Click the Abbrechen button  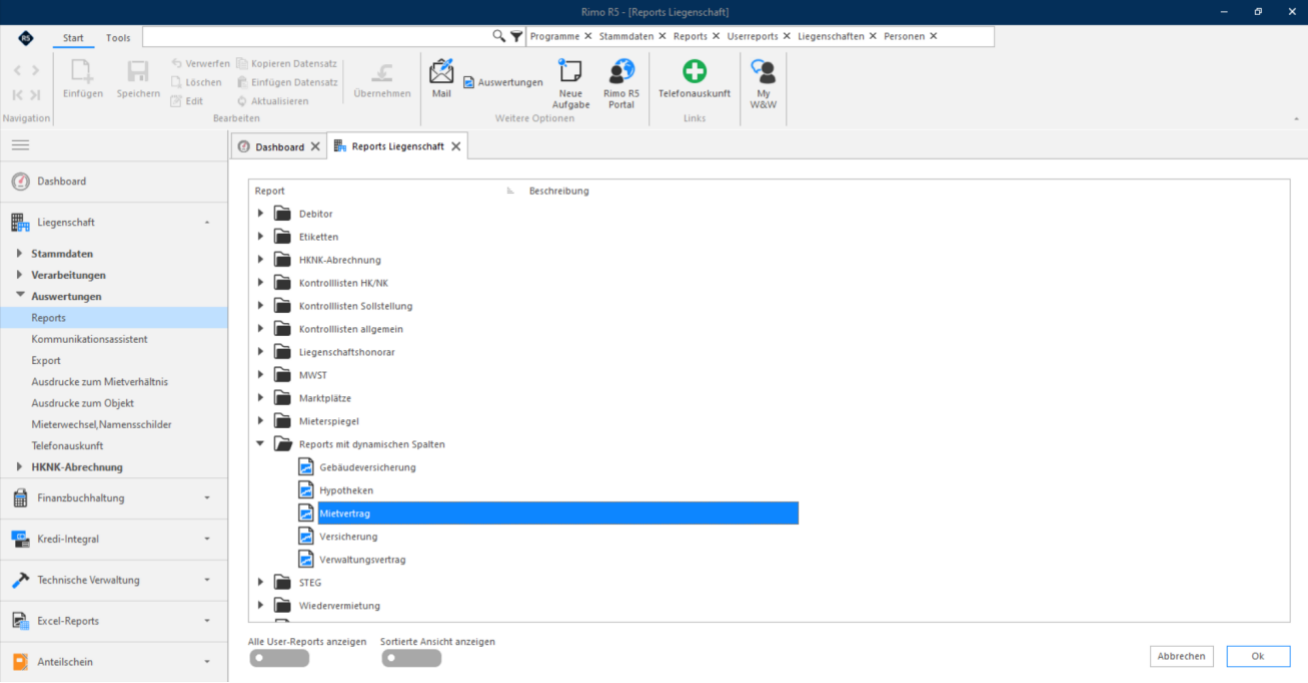coord(1182,656)
